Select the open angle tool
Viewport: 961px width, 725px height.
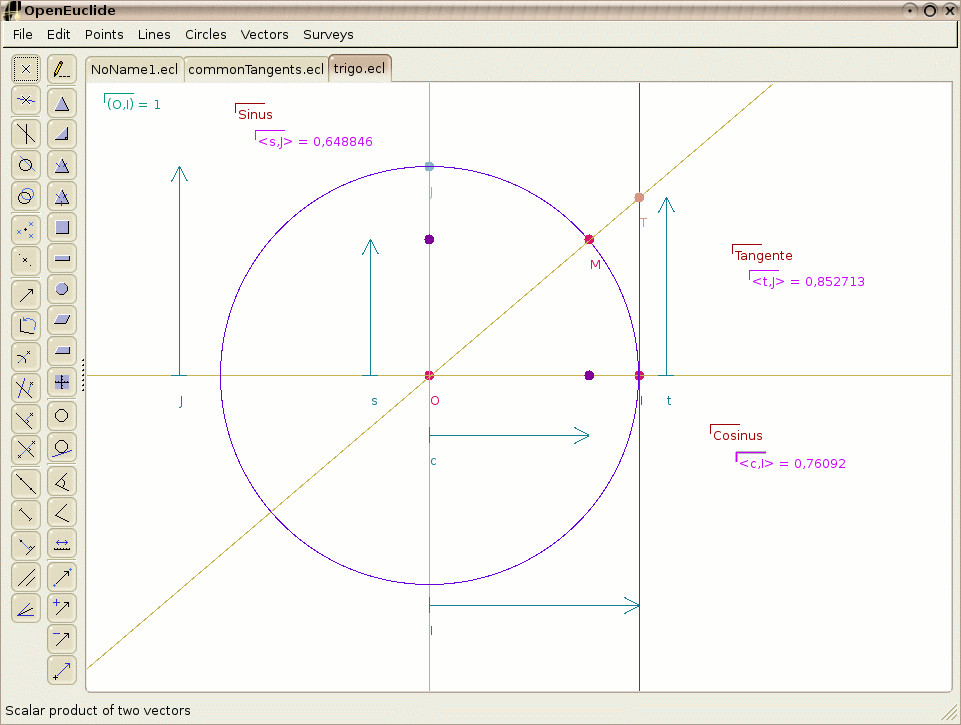coord(62,512)
